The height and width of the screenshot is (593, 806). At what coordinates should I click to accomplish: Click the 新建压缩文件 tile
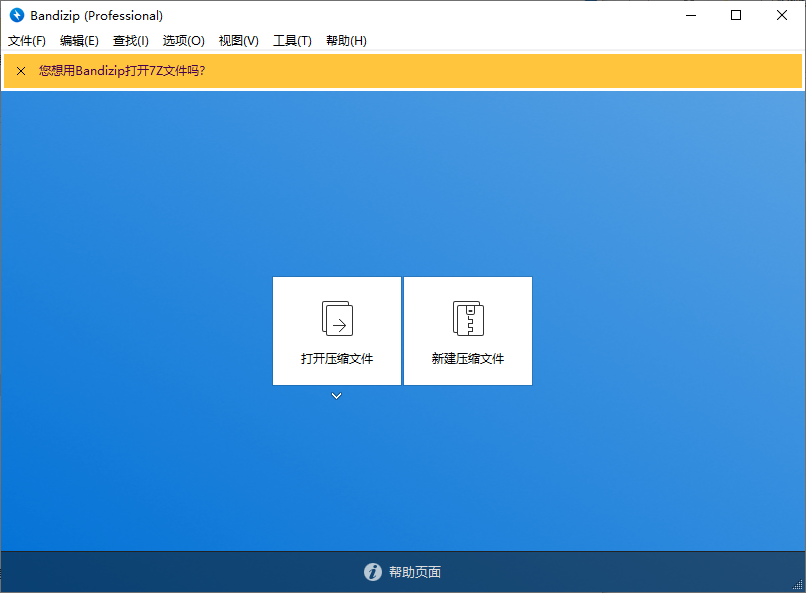pyautogui.click(x=468, y=331)
